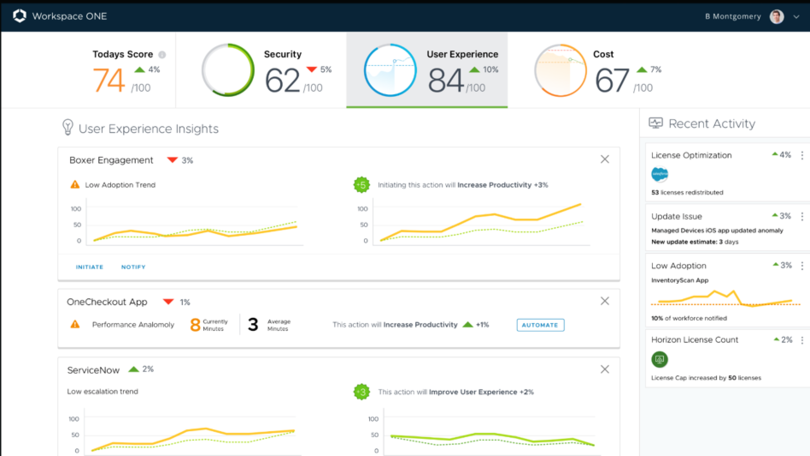Open the B Montgomery user avatar
Image resolution: width=810 pixels, height=456 pixels.
(x=776, y=17)
